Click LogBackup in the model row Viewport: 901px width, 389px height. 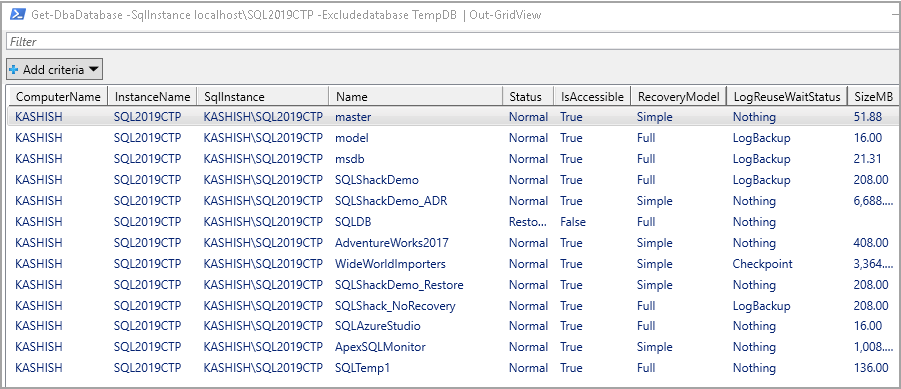761,138
